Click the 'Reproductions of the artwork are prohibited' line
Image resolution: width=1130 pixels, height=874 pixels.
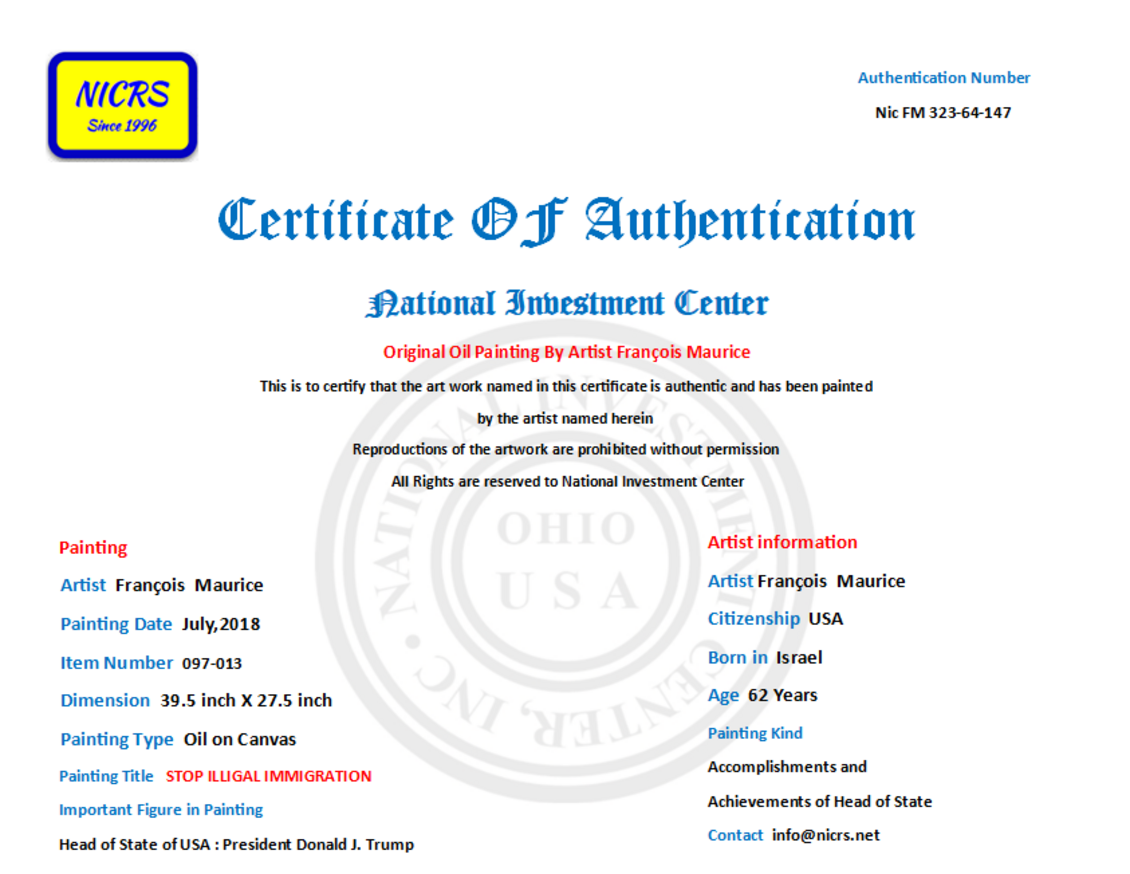pyautogui.click(x=566, y=449)
